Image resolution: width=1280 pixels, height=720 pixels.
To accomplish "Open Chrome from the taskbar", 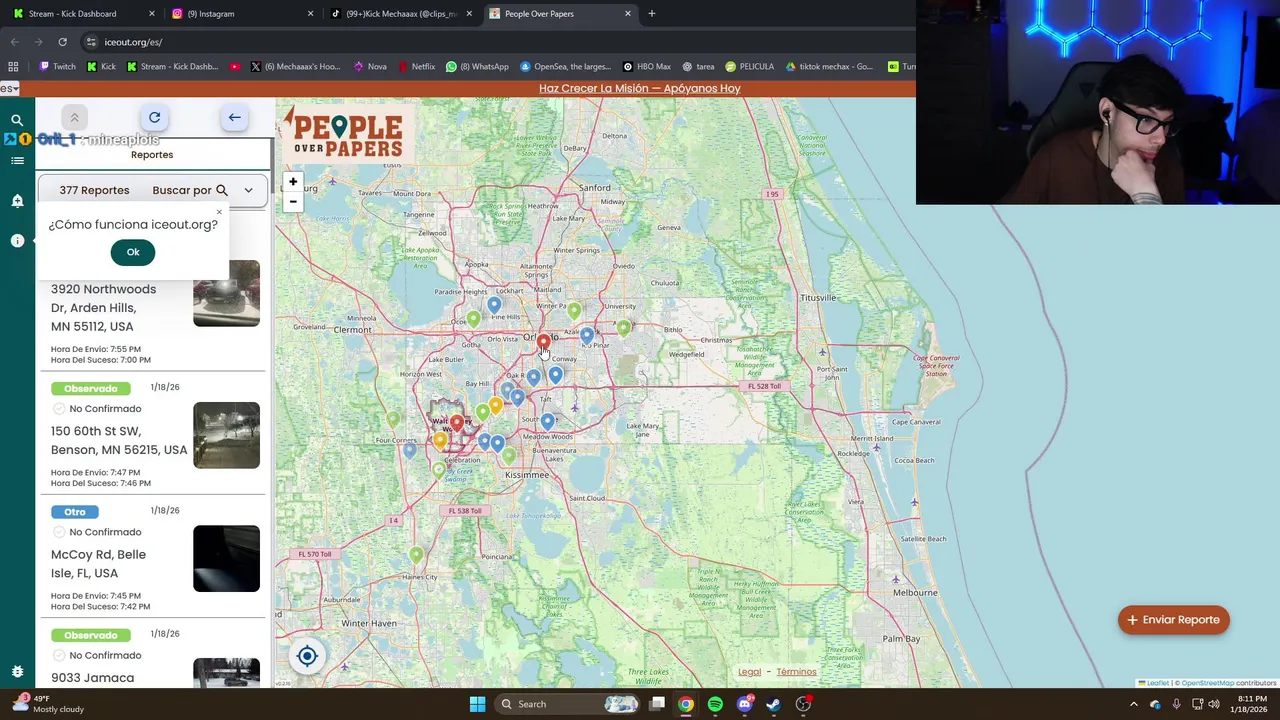I will (686, 704).
